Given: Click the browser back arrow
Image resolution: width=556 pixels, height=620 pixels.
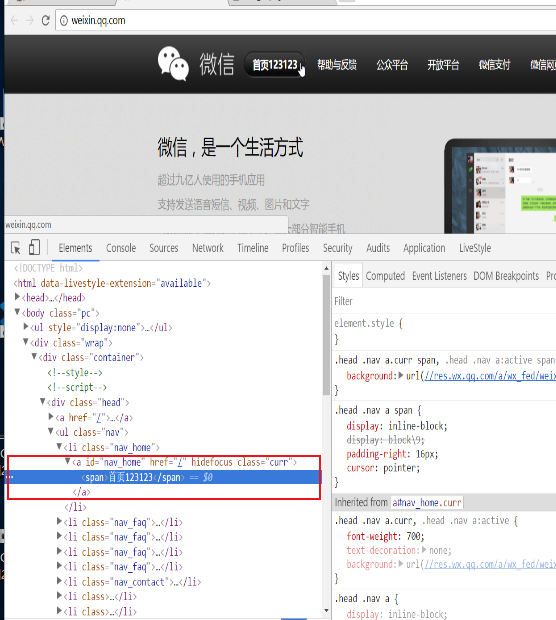Looking at the screenshot, I should pyautogui.click(x=14, y=20).
